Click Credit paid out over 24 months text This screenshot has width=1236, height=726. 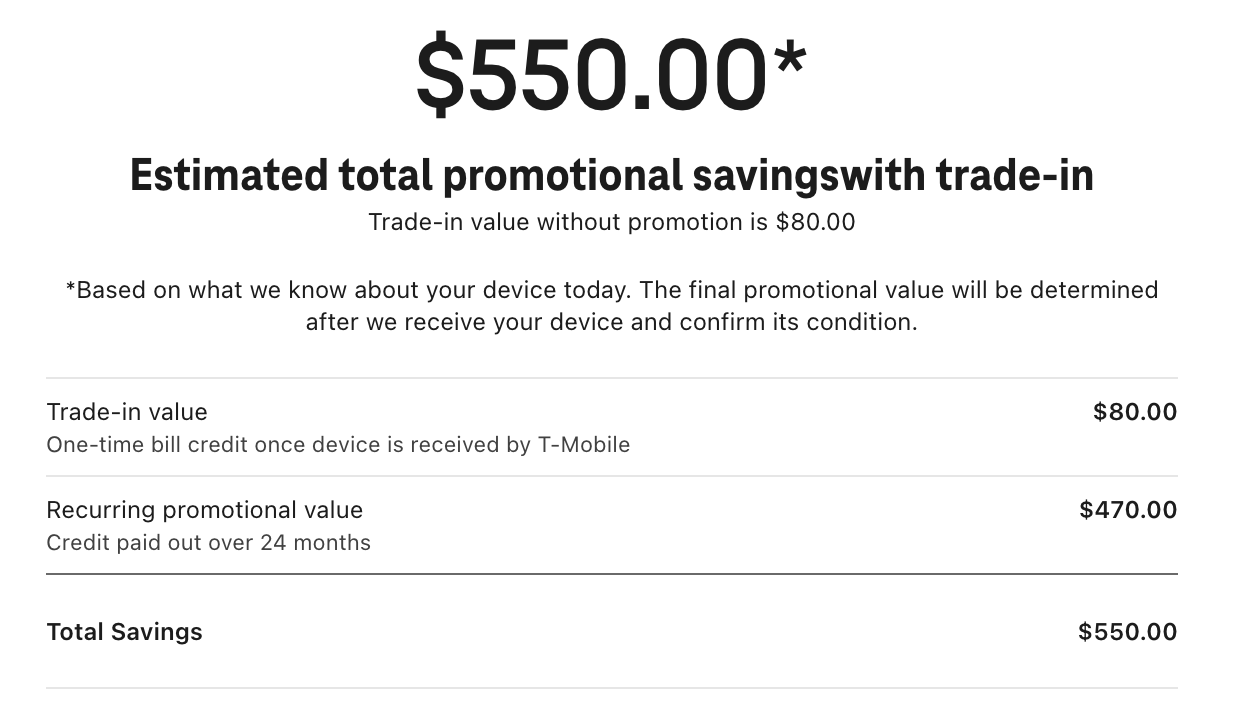(x=208, y=543)
